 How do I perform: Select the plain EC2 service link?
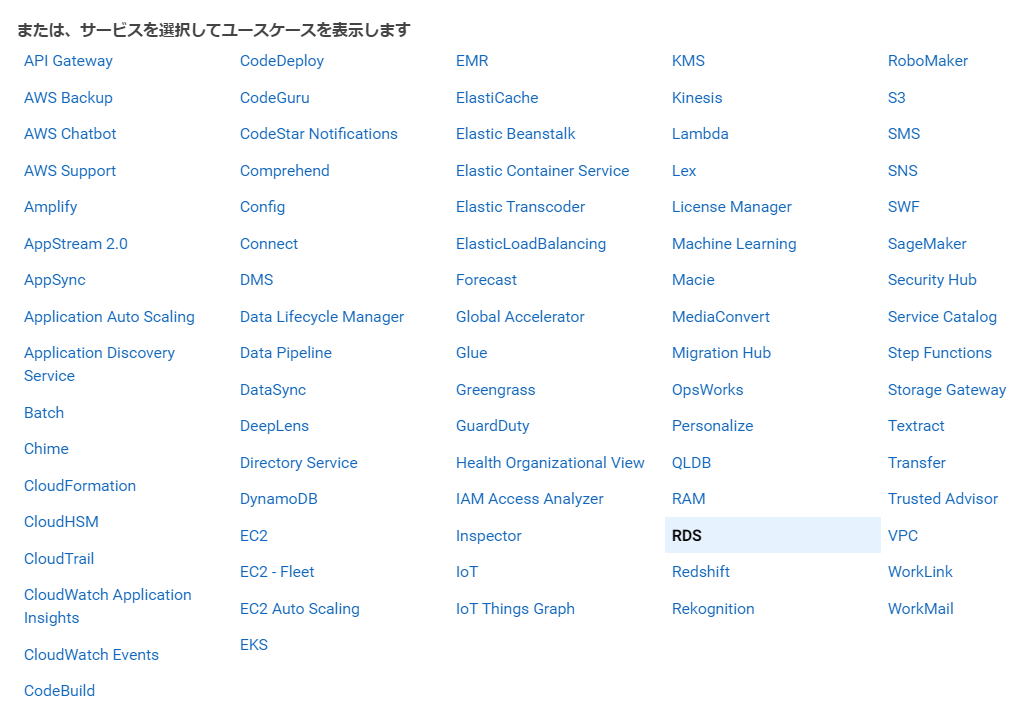(x=254, y=536)
